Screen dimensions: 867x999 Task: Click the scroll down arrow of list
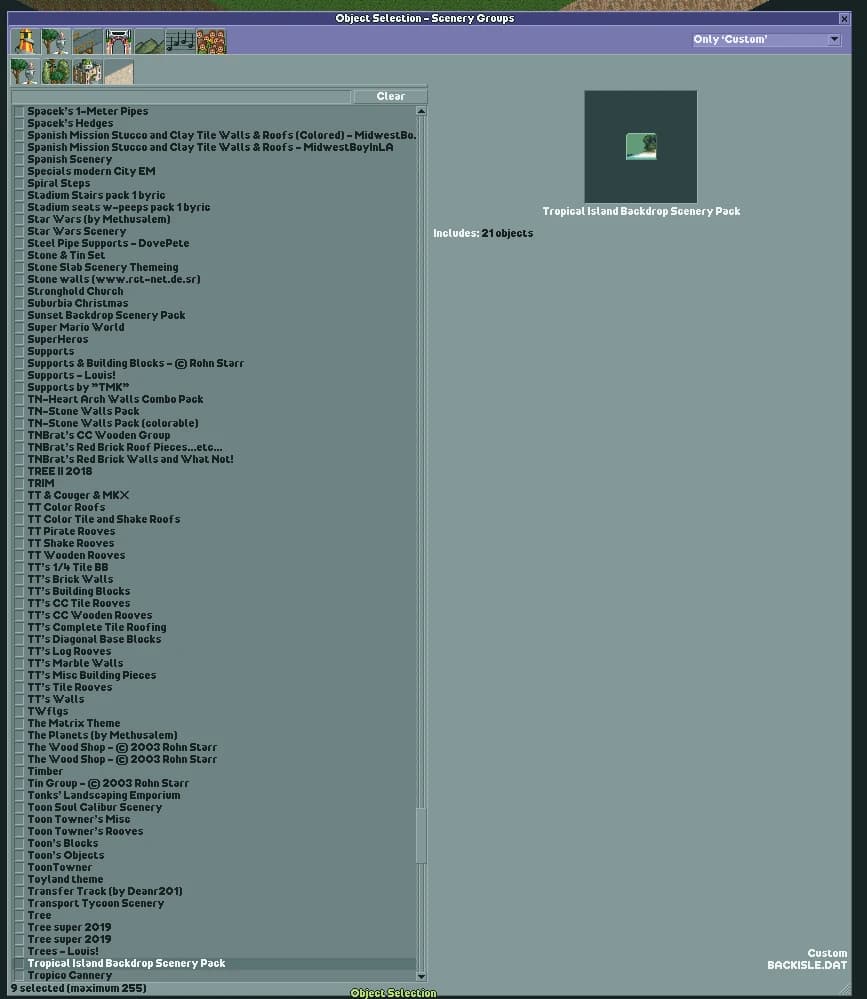point(421,976)
